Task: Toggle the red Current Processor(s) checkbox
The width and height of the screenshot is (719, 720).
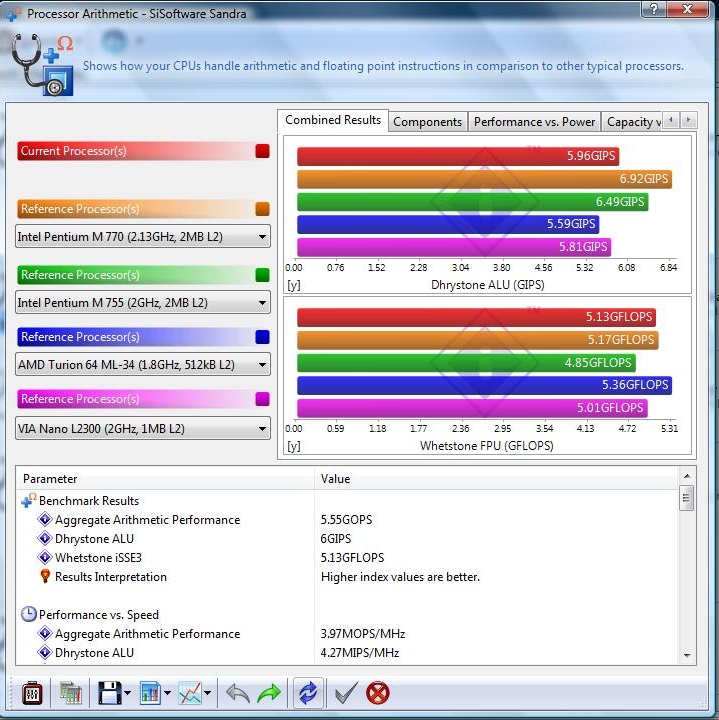Action: (x=262, y=151)
